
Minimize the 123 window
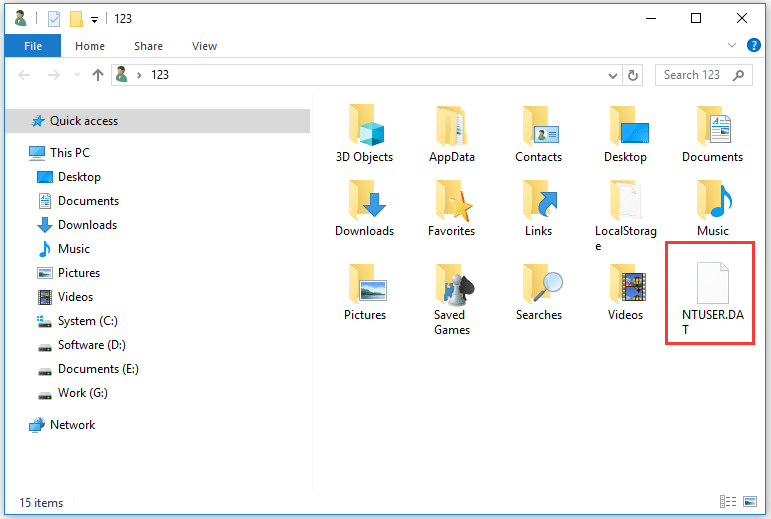[651, 19]
